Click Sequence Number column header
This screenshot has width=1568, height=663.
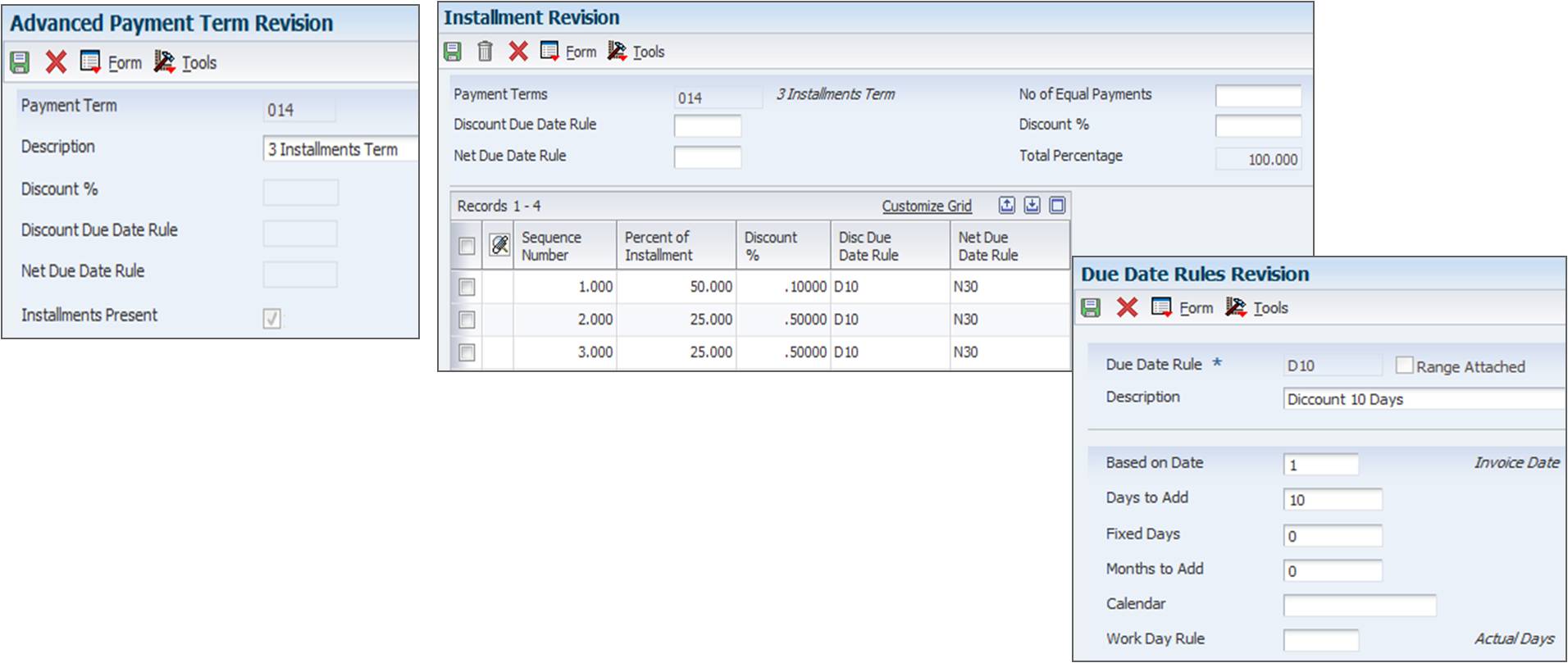(x=565, y=245)
